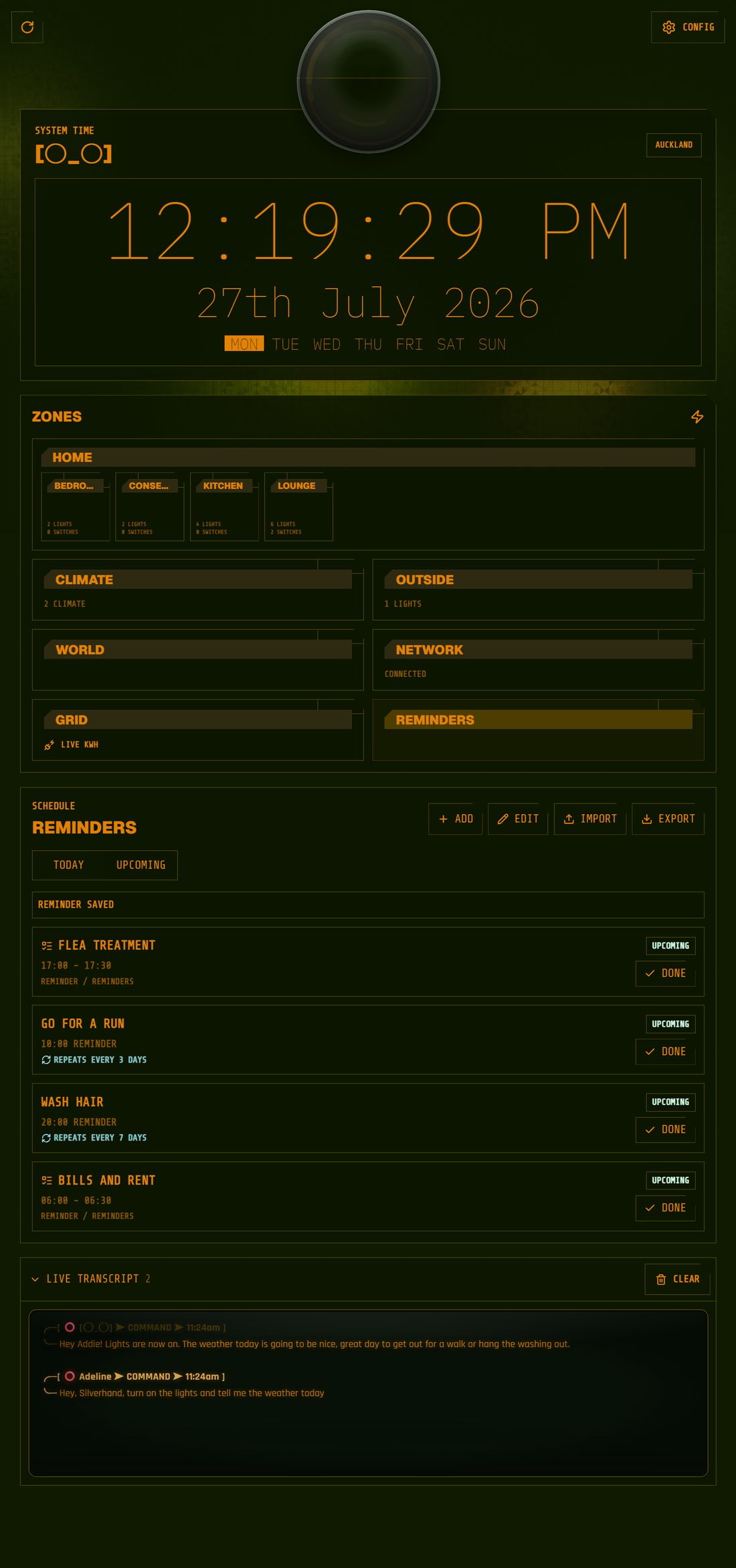
Task: Expand the REMINDERS zone card
Action: (538, 730)
